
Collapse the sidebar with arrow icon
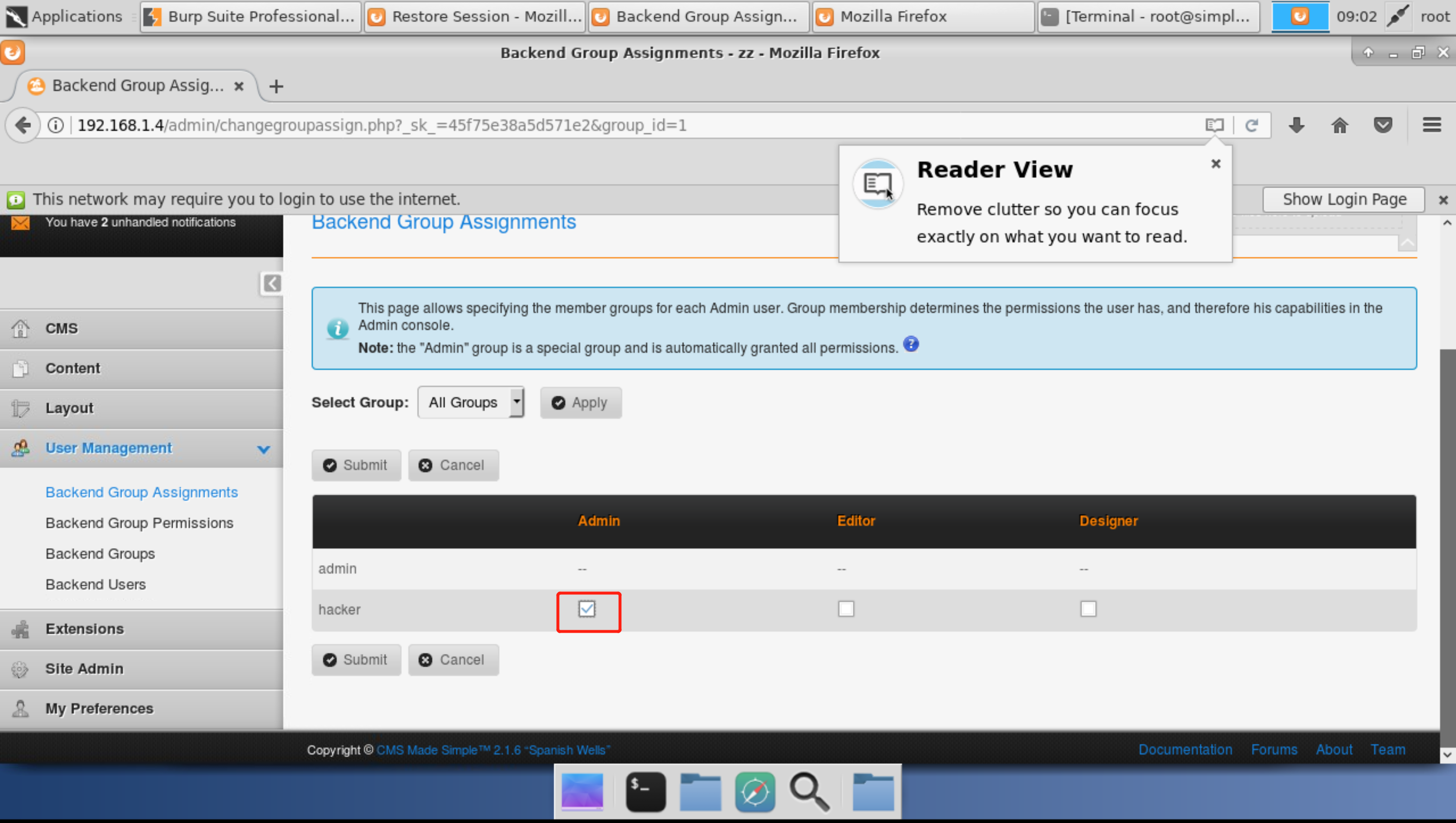[x=272, y=283]
